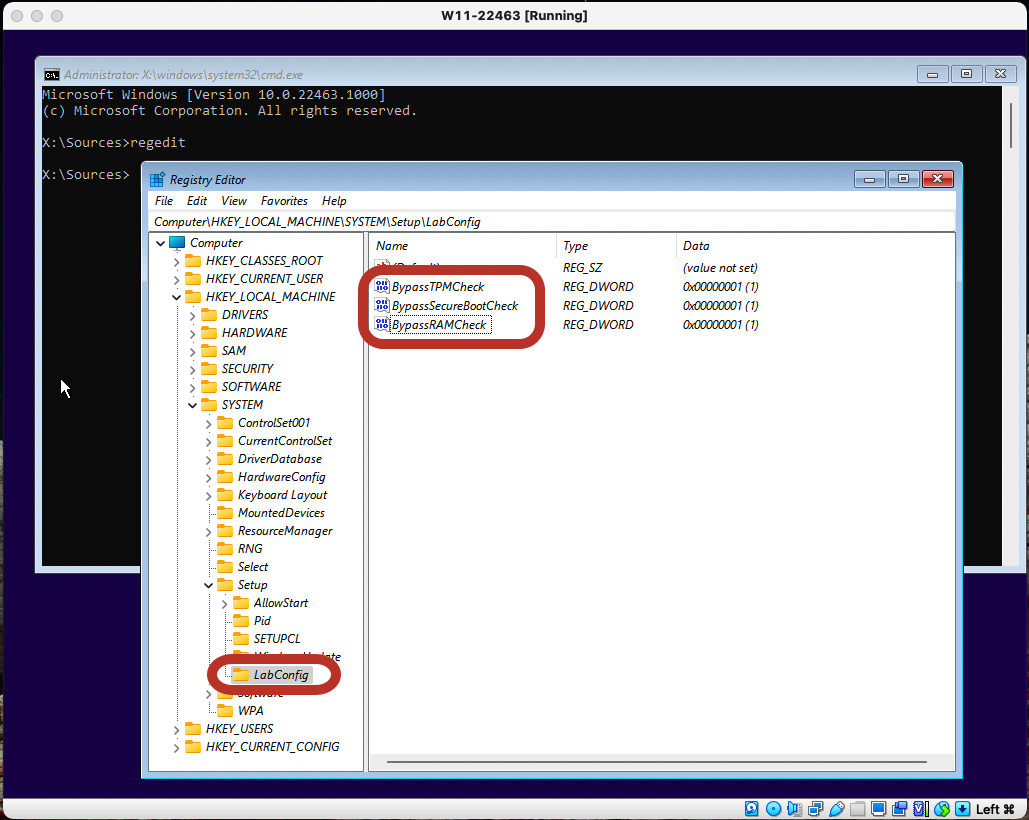Expand HKEY_CURRENT_USER hive
Viewport: 1029px width, 820px height.
click(177, 279)
